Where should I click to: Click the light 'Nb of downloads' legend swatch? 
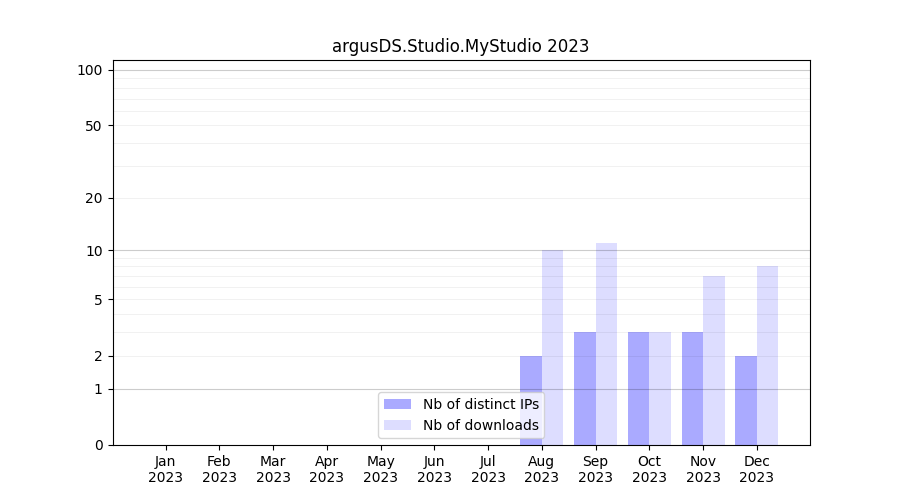pos(397,425)
